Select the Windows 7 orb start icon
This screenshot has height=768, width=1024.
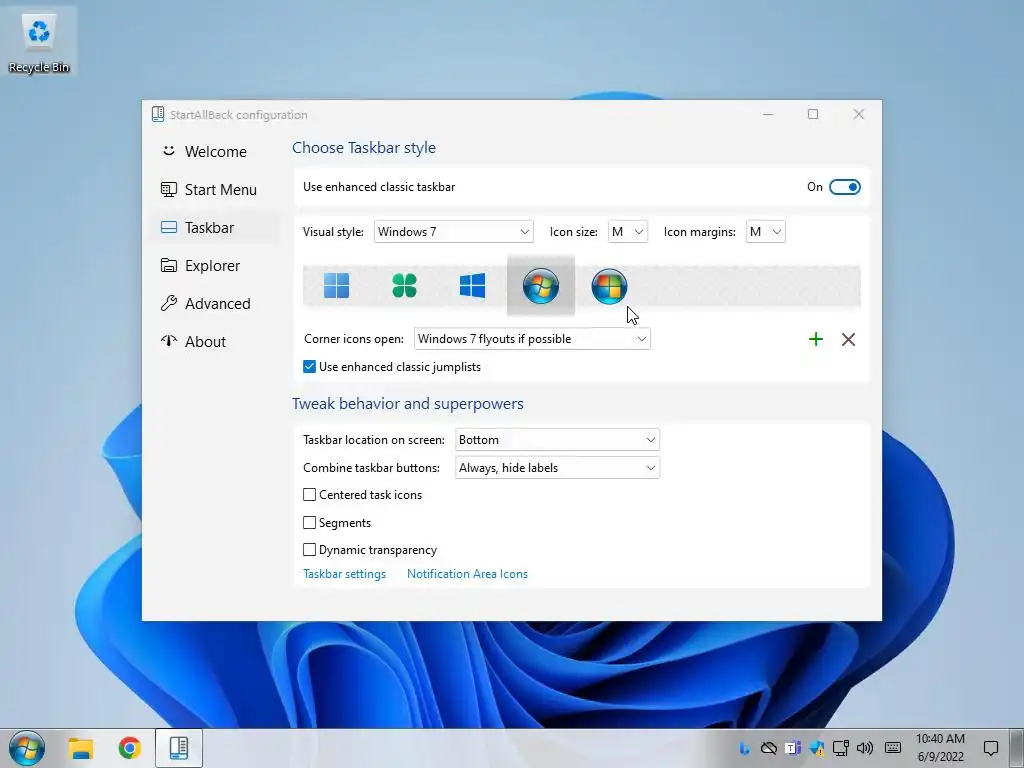pyautogui.click(x=541, y=285)
